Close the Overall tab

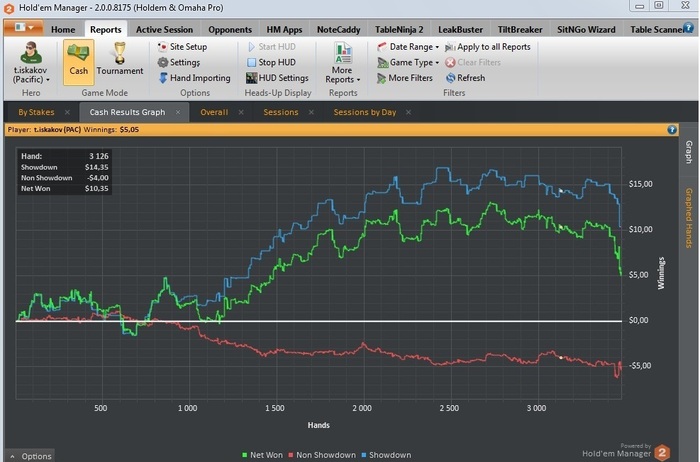pos(241,112)
